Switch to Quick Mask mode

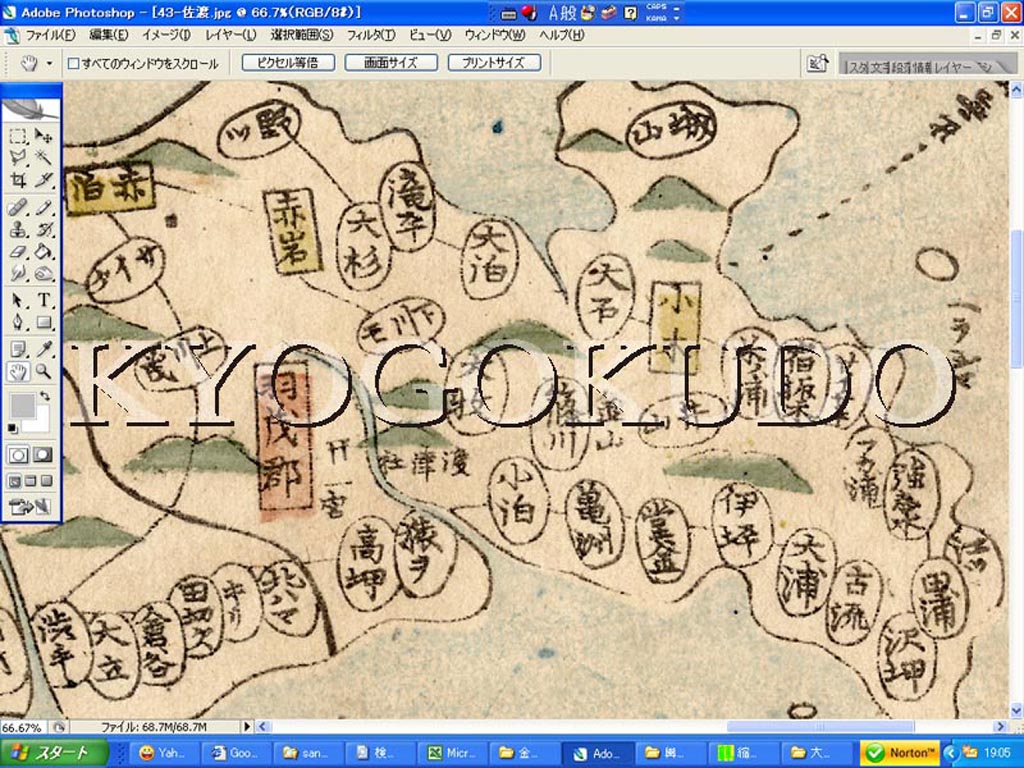(x=43, y=455)
